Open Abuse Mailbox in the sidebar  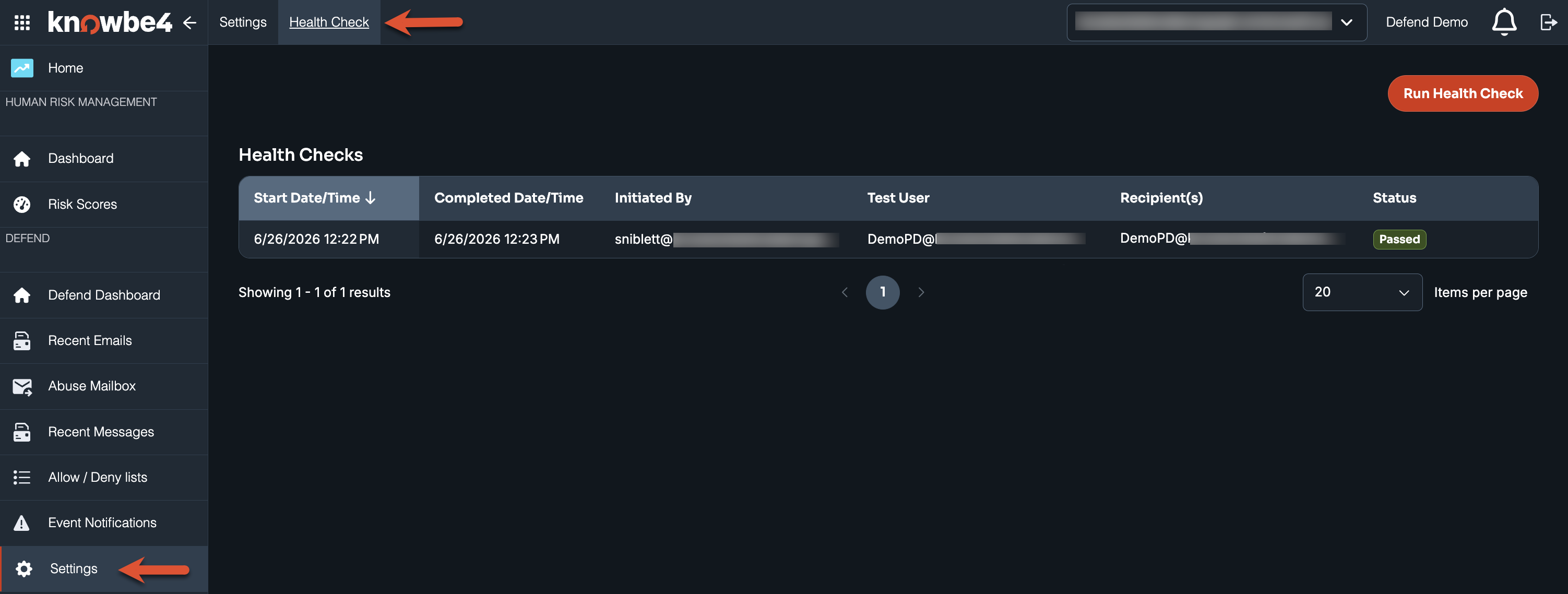104,386
